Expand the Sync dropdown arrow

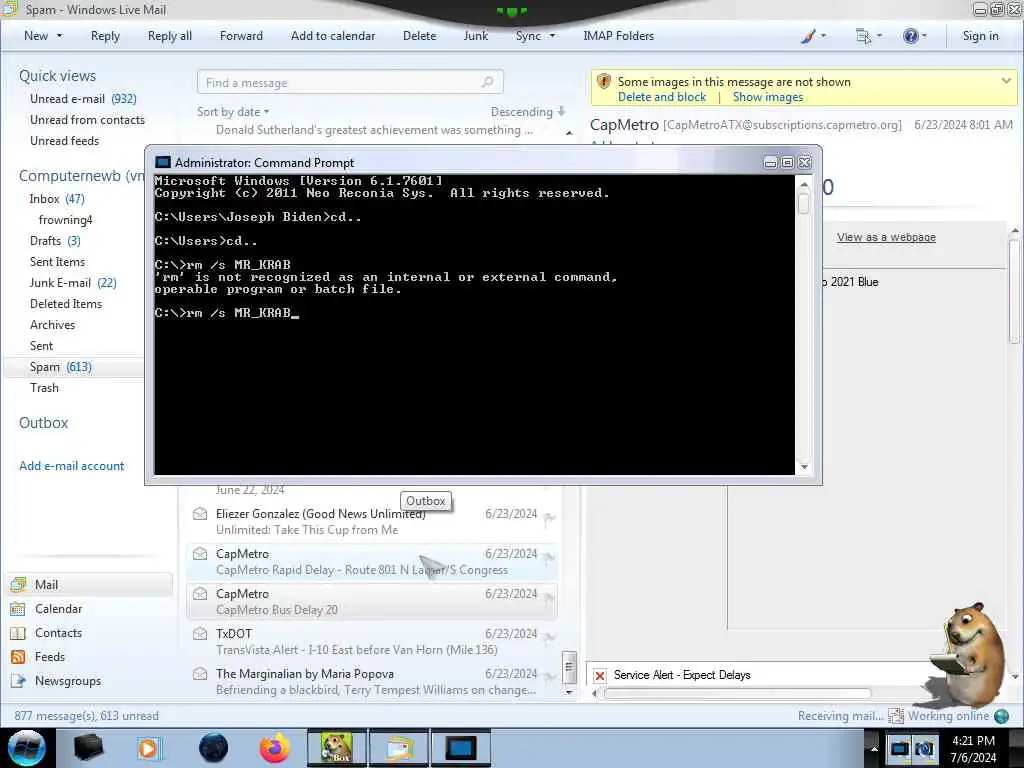click(552, 36)
